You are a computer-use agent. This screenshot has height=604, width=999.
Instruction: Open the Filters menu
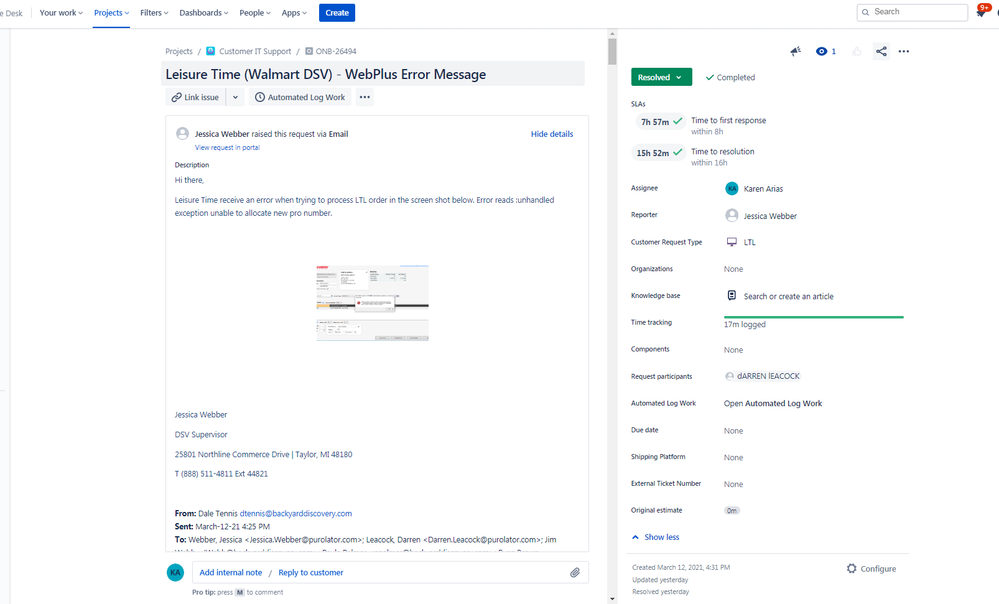point(154,13)
